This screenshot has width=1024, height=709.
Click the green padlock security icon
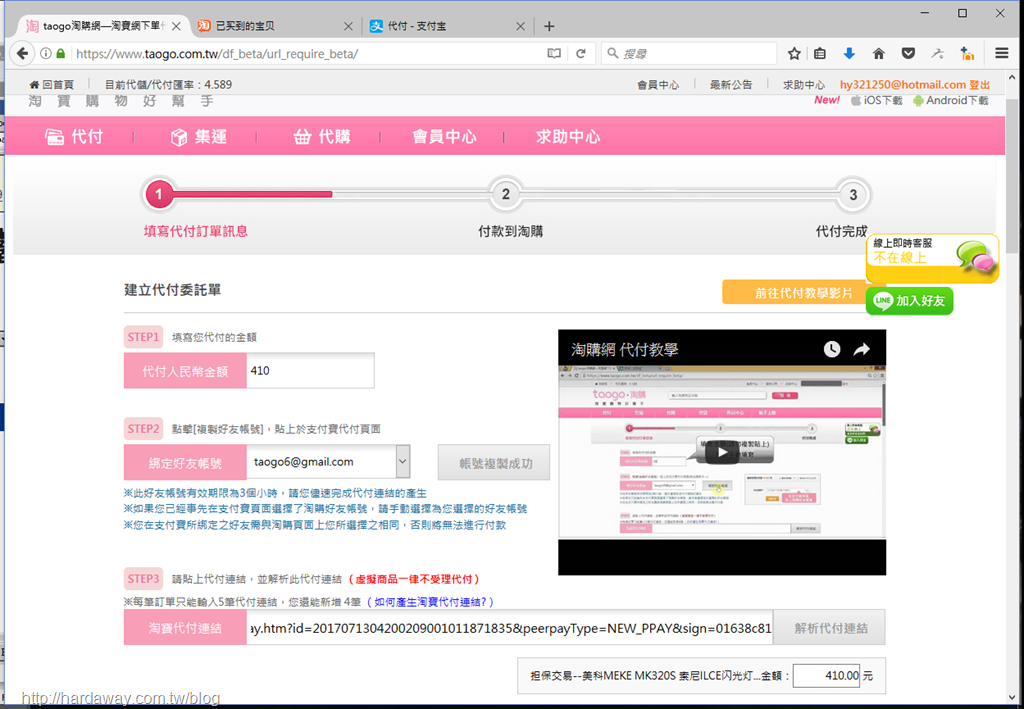pos(61,54)
